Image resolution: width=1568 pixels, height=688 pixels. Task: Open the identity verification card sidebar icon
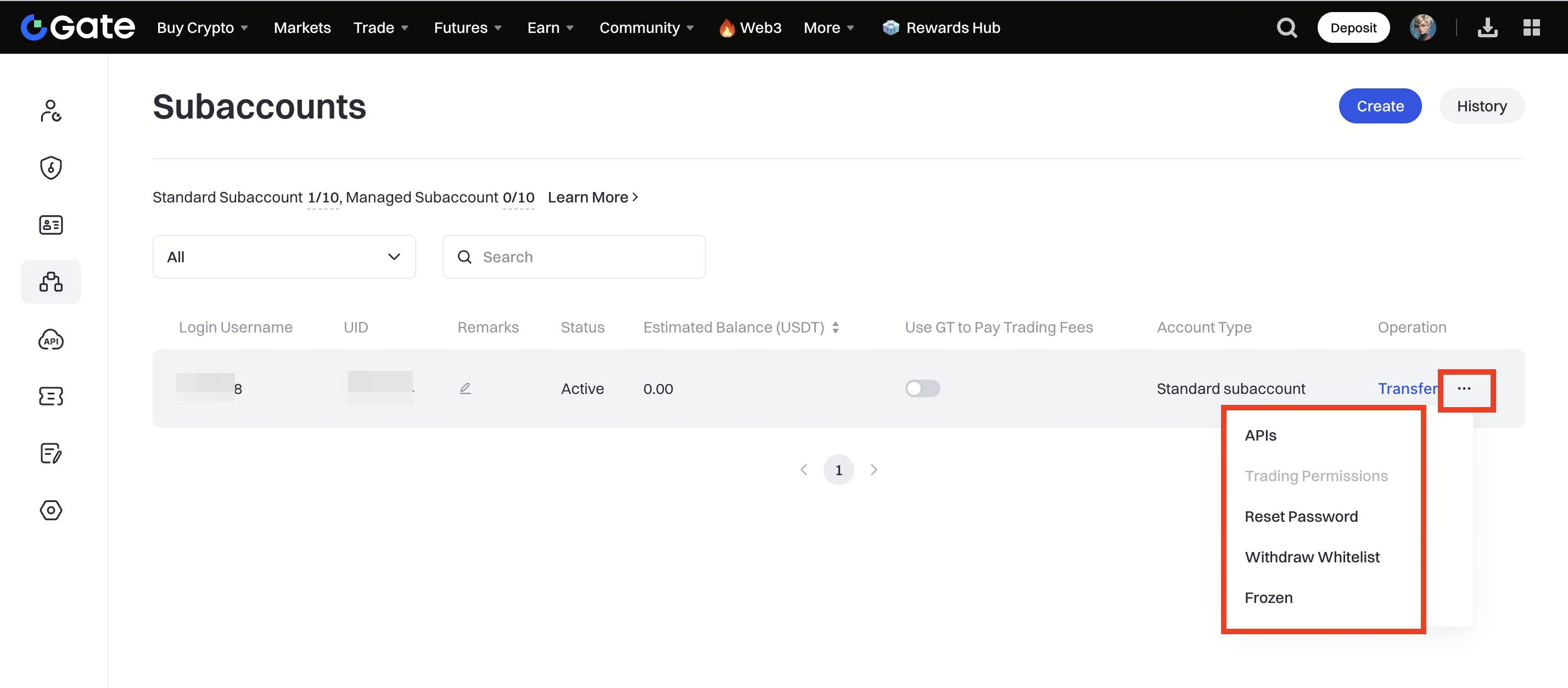(x=51, y=224)
